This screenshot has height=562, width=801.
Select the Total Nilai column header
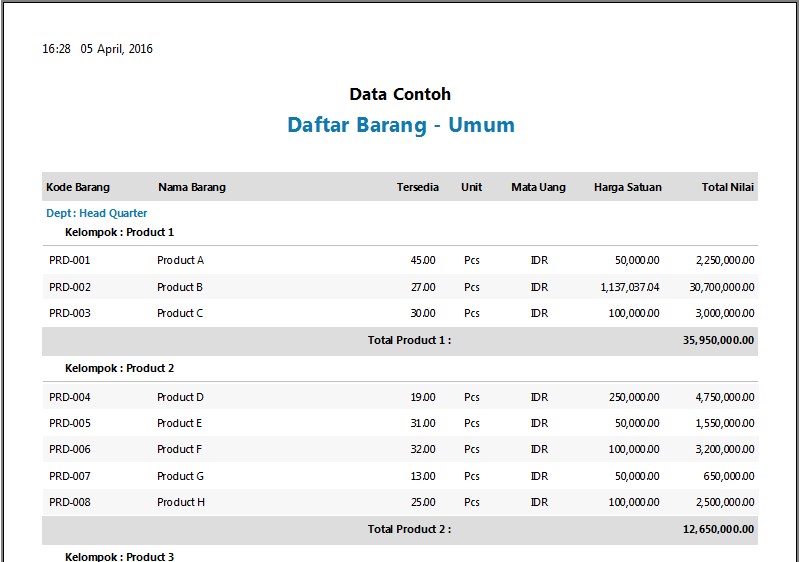pyautogui.click(x=727, y=187)
